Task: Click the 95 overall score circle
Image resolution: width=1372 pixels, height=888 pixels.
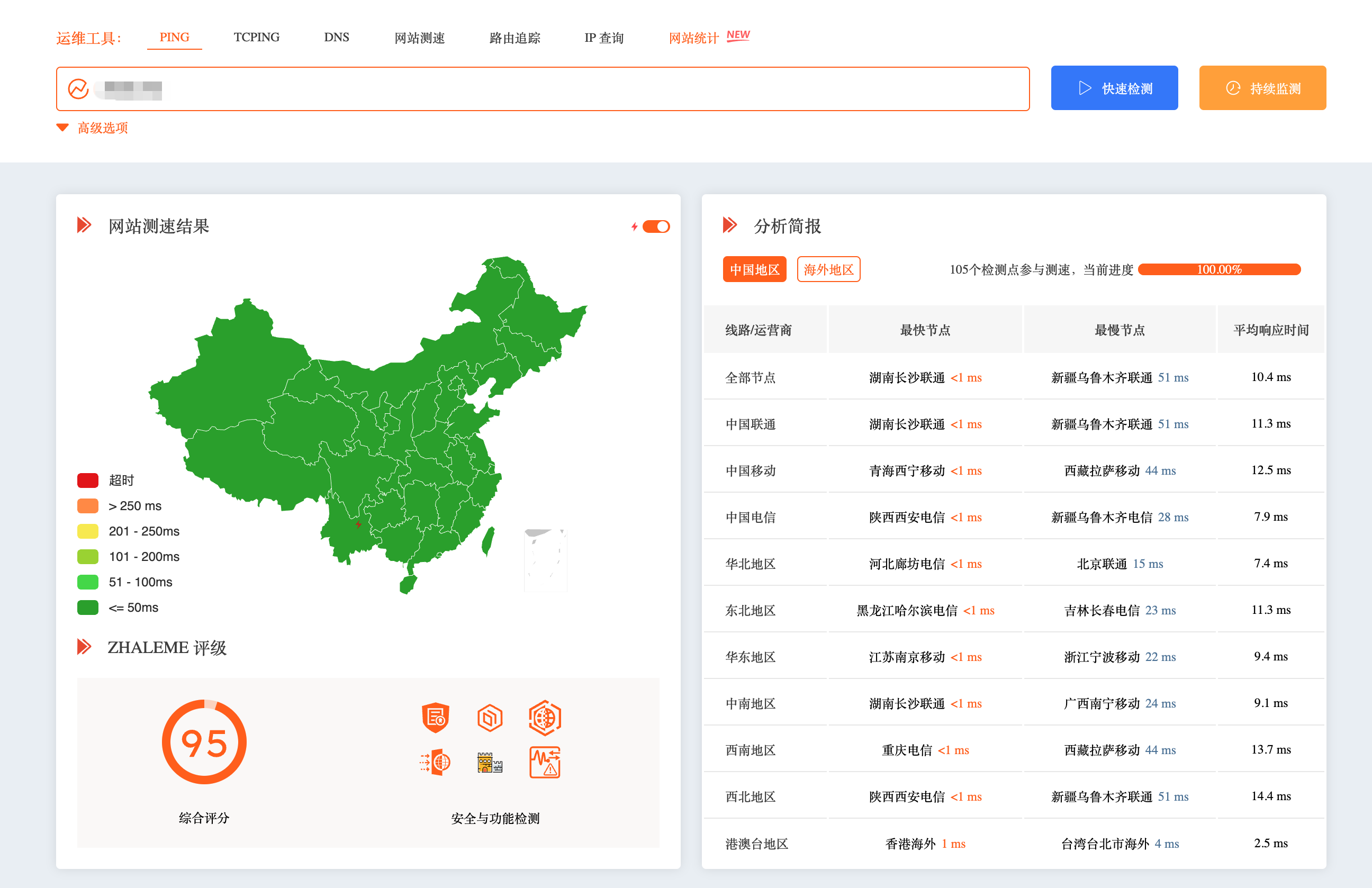Action: click(x=204, y=741)
